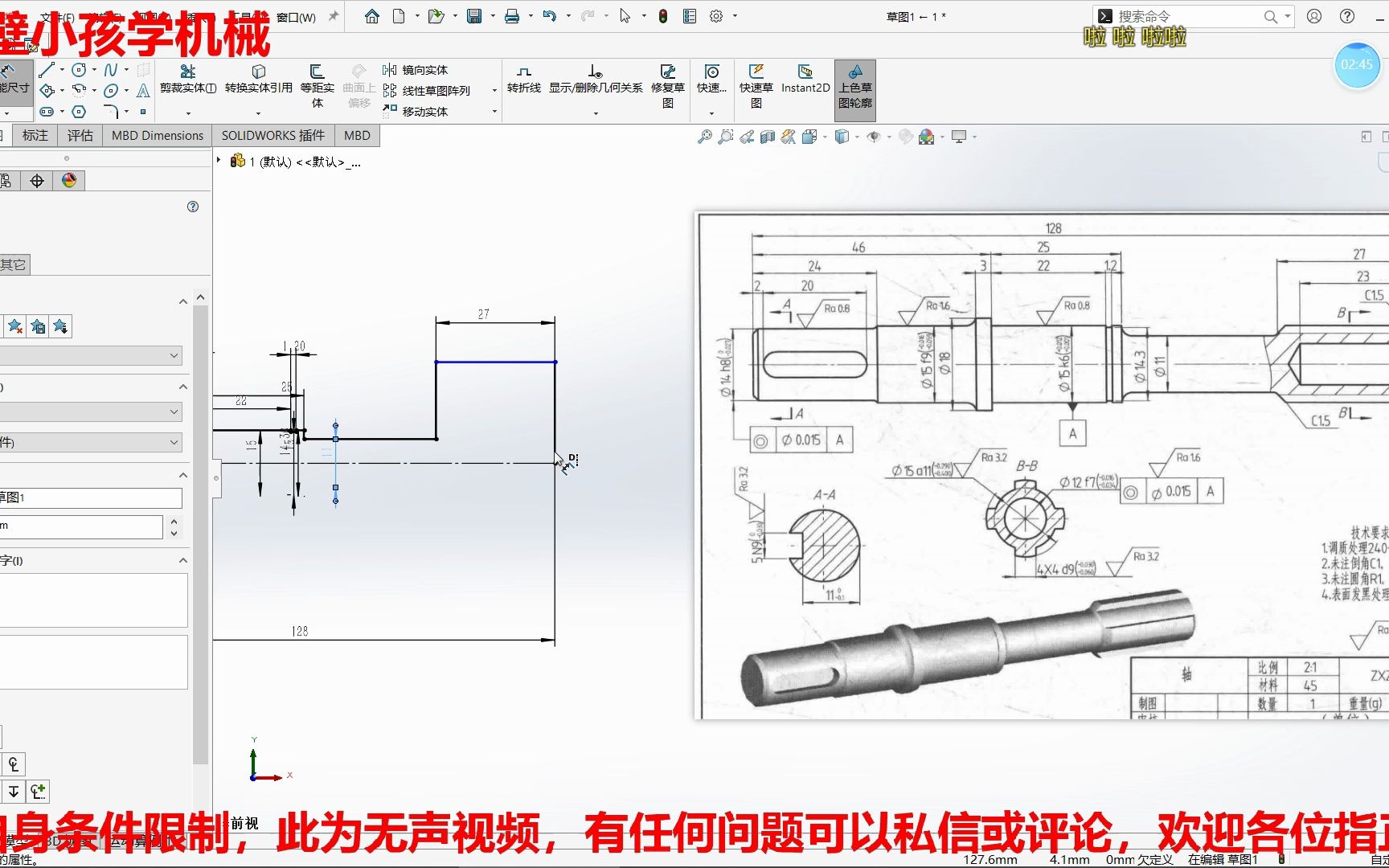Click the property panel help icon

point(193,207)
